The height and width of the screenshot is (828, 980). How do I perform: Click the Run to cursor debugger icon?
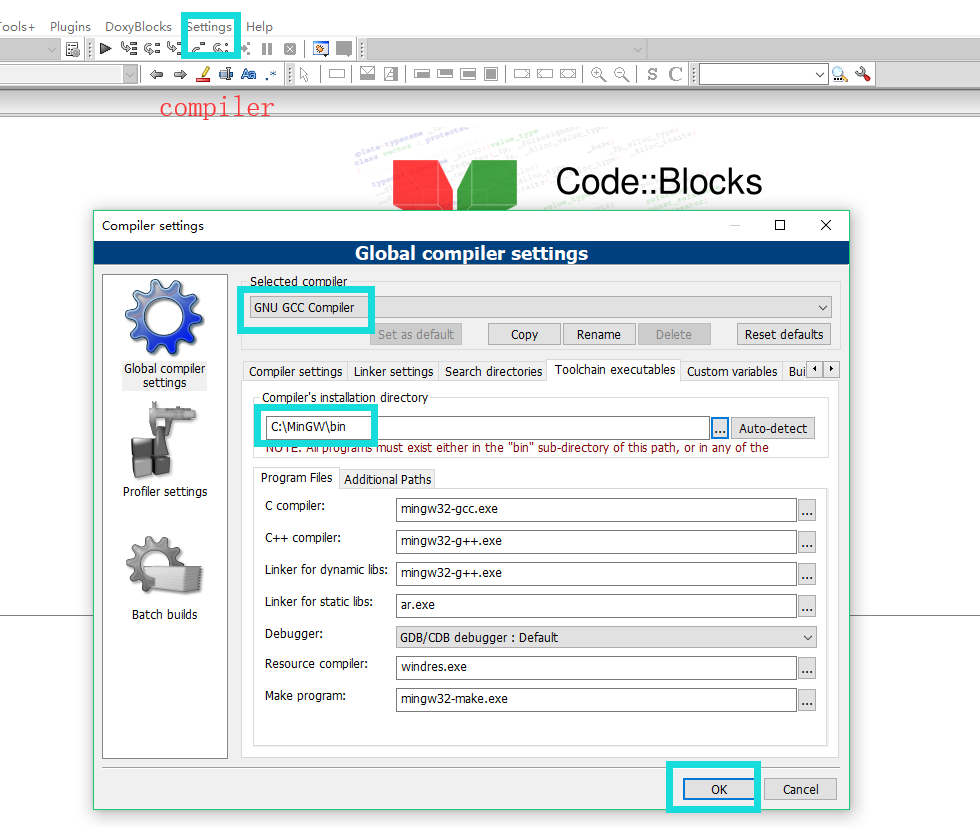tap(129, 48)
